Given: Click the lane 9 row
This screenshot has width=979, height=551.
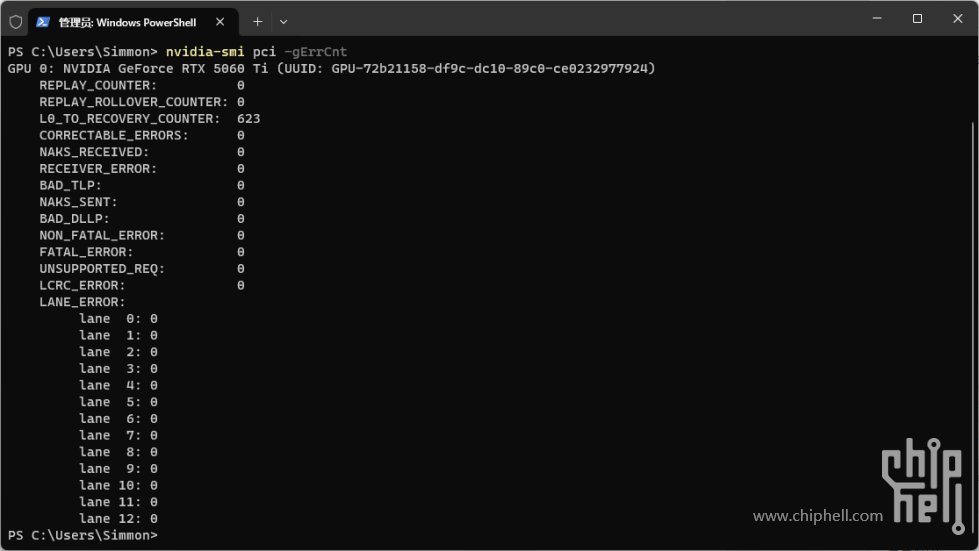Looking at the screenshot, I should click(118, 469).
